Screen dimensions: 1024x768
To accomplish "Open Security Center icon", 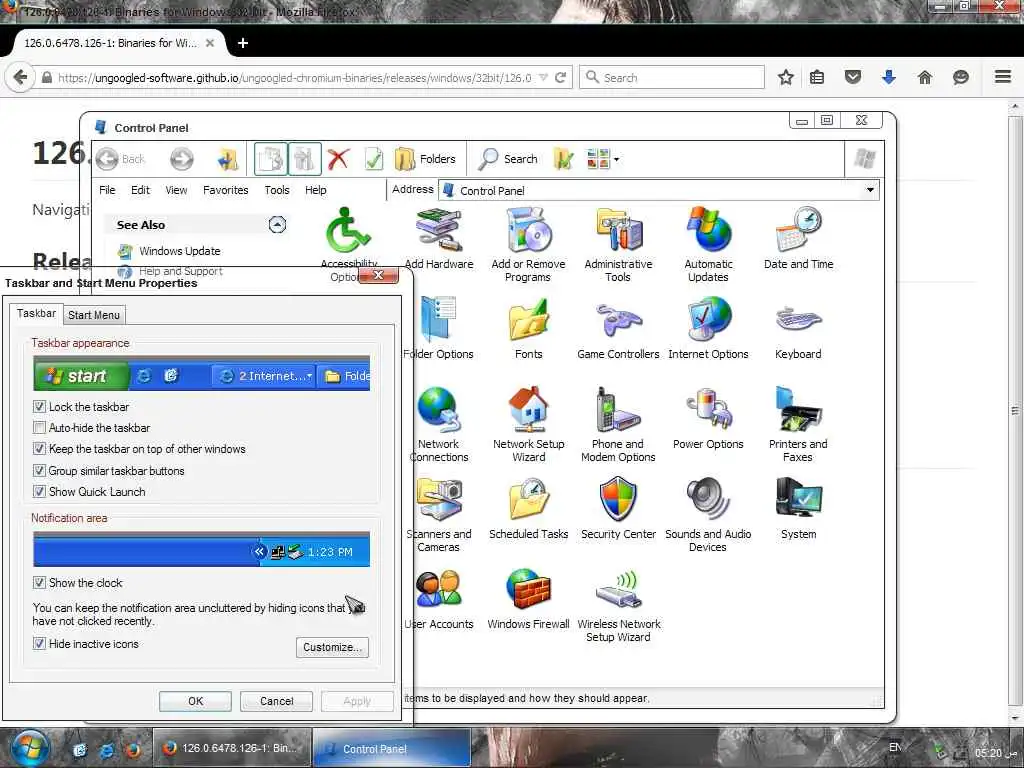I will click(618, 509).
